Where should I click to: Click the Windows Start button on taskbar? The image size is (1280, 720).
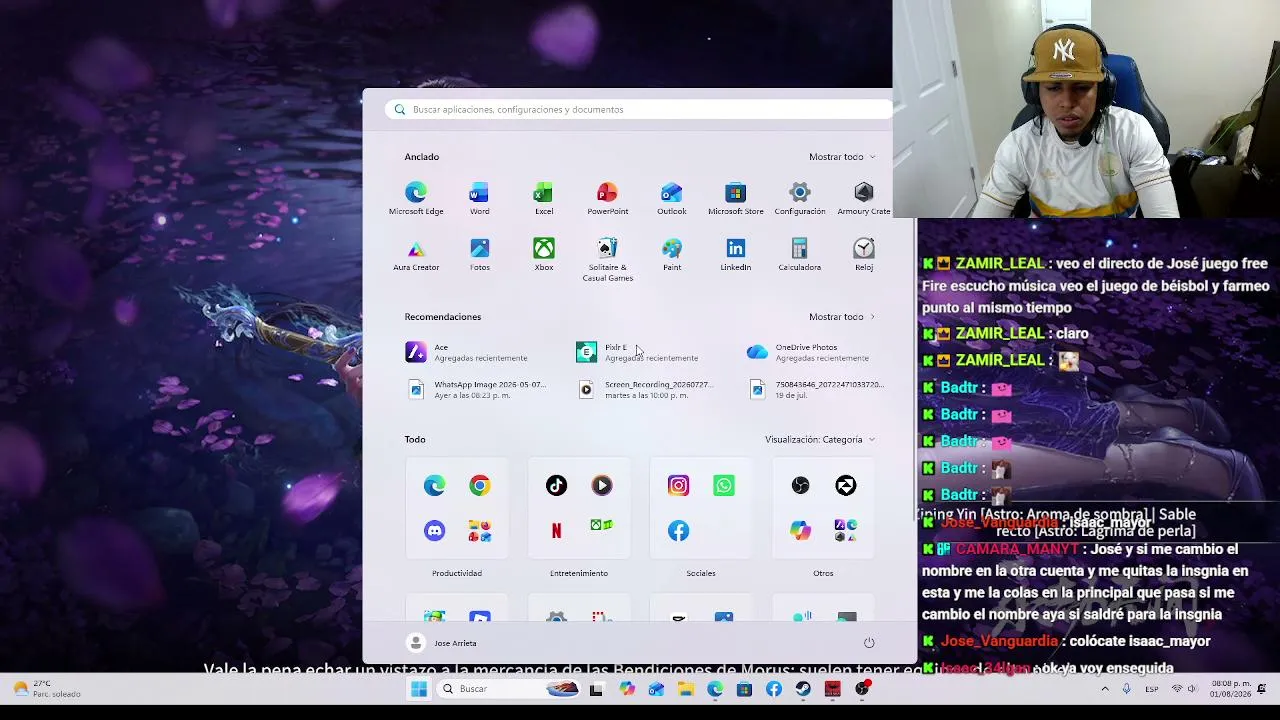(419, 689)
